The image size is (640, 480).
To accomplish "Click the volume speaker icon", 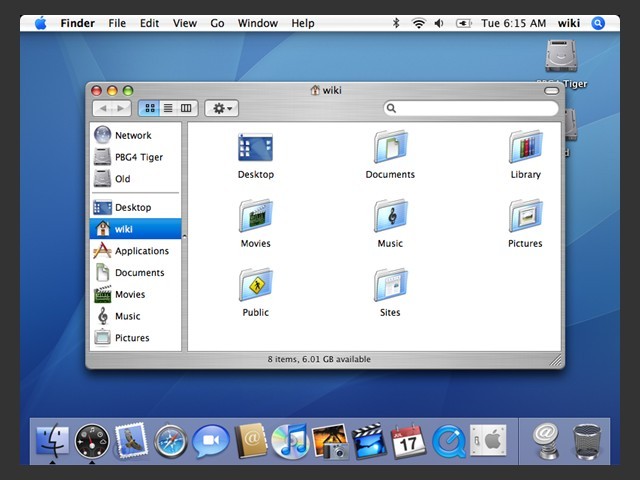I will pyautogui.click(x=439, y=23).
